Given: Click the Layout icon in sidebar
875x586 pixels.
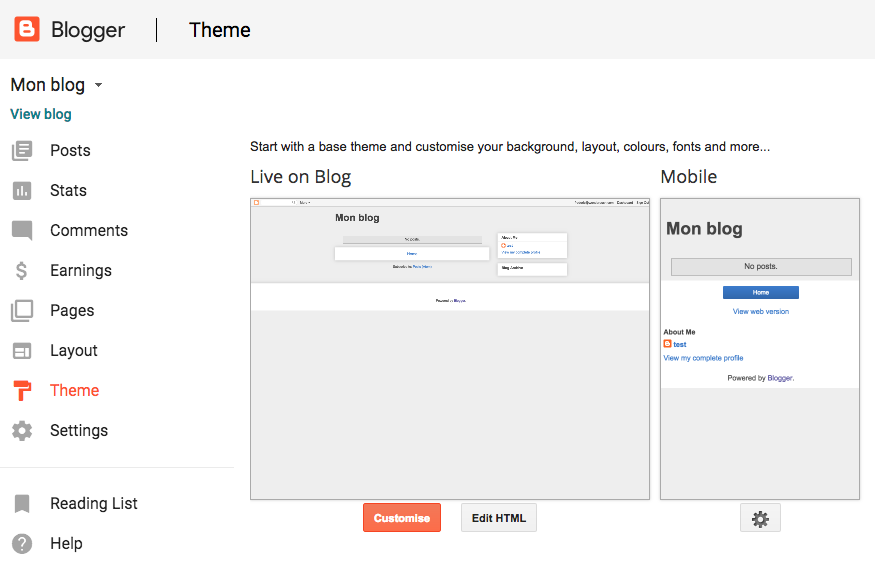Looking at the screenshot, I should point(22,351).
